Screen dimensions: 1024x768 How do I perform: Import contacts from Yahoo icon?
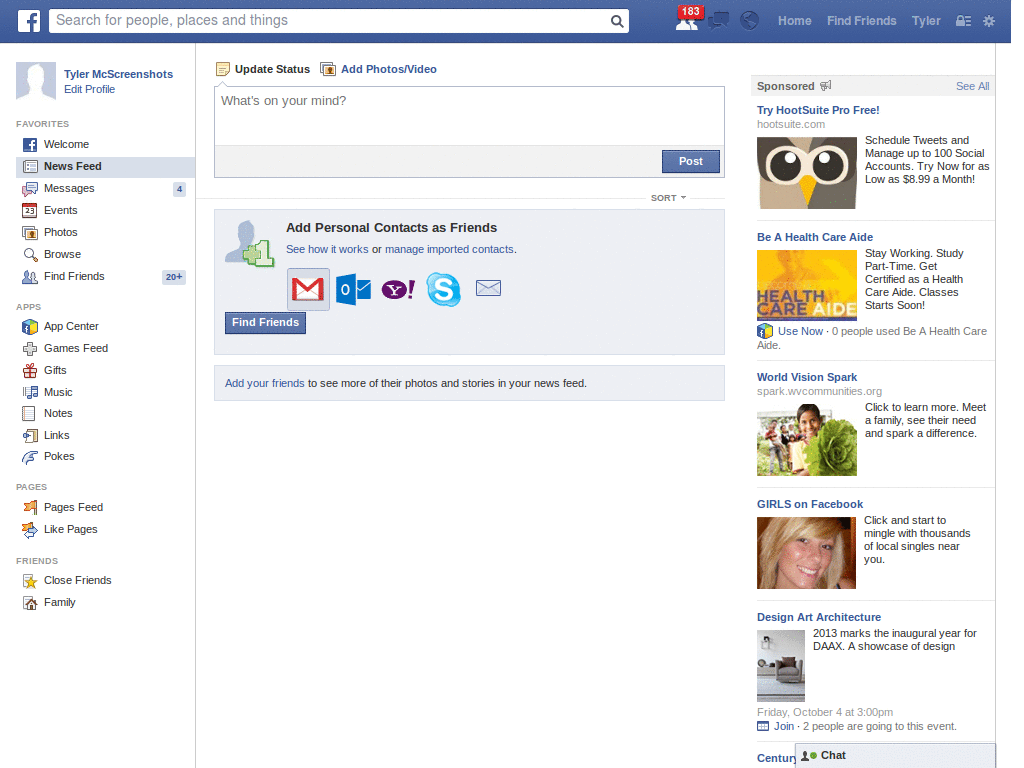point(398,289)
